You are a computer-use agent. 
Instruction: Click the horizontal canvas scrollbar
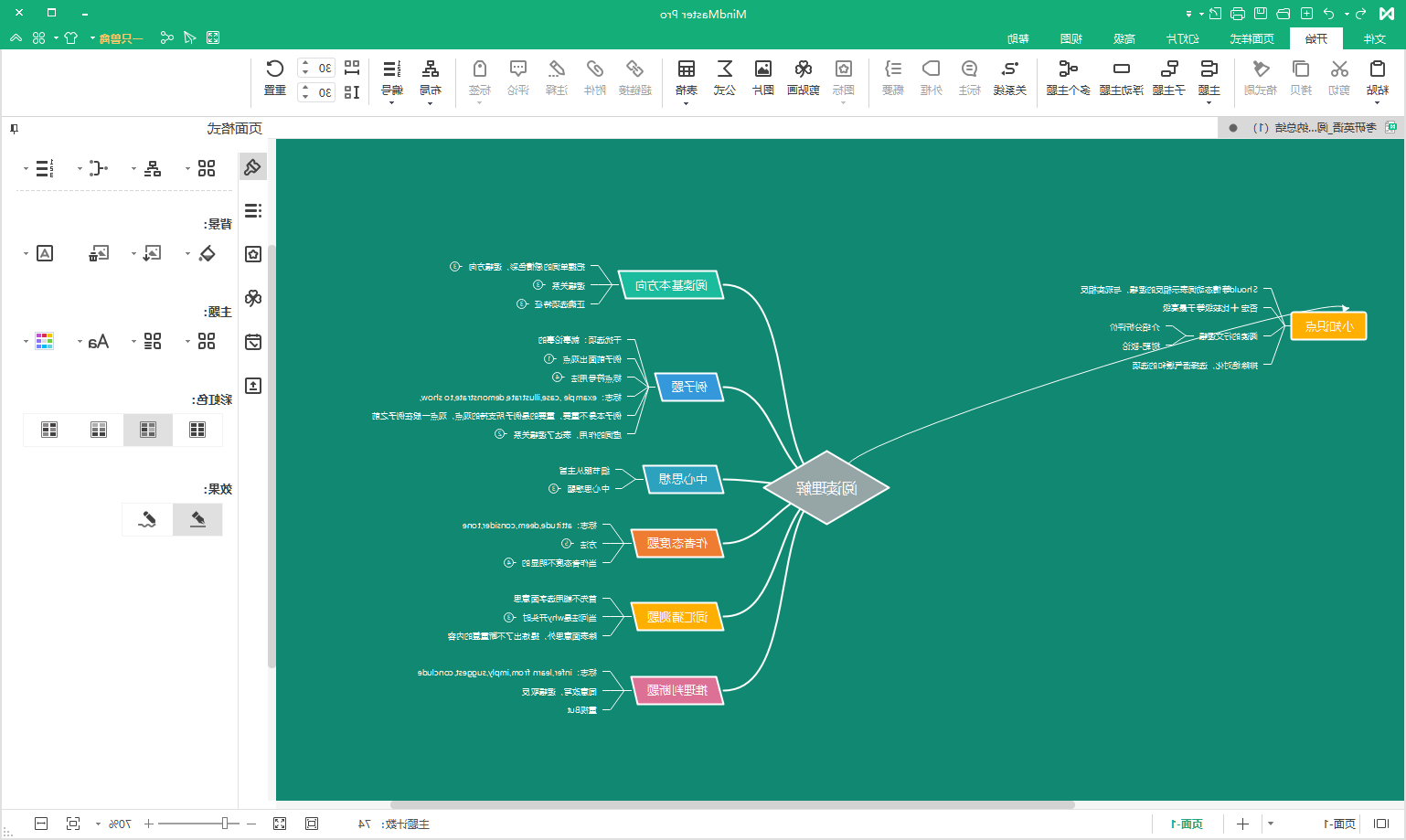732,805
